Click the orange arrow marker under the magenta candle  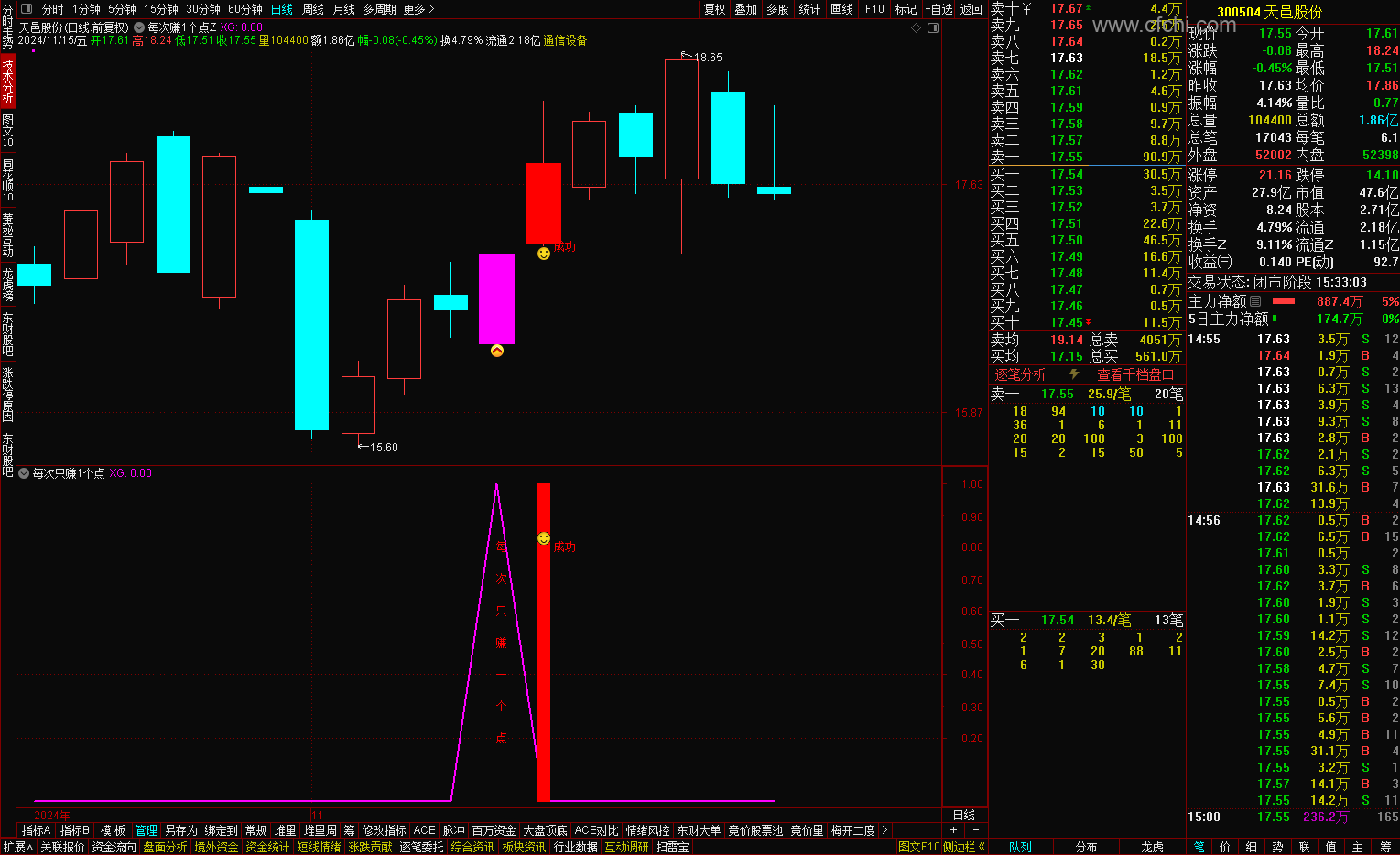[497, 351]
